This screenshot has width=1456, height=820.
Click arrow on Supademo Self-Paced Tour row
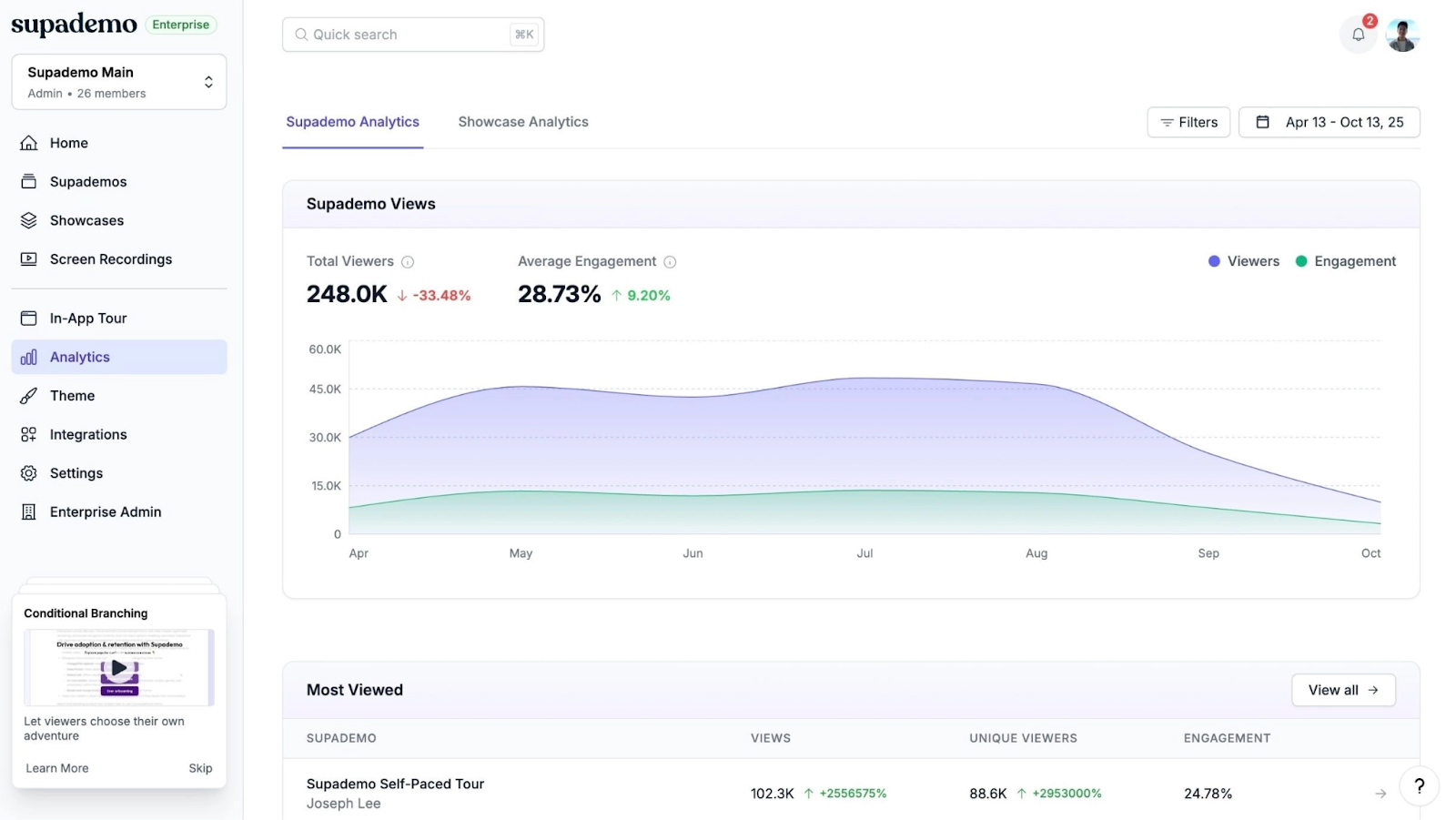click(1380, 794)
